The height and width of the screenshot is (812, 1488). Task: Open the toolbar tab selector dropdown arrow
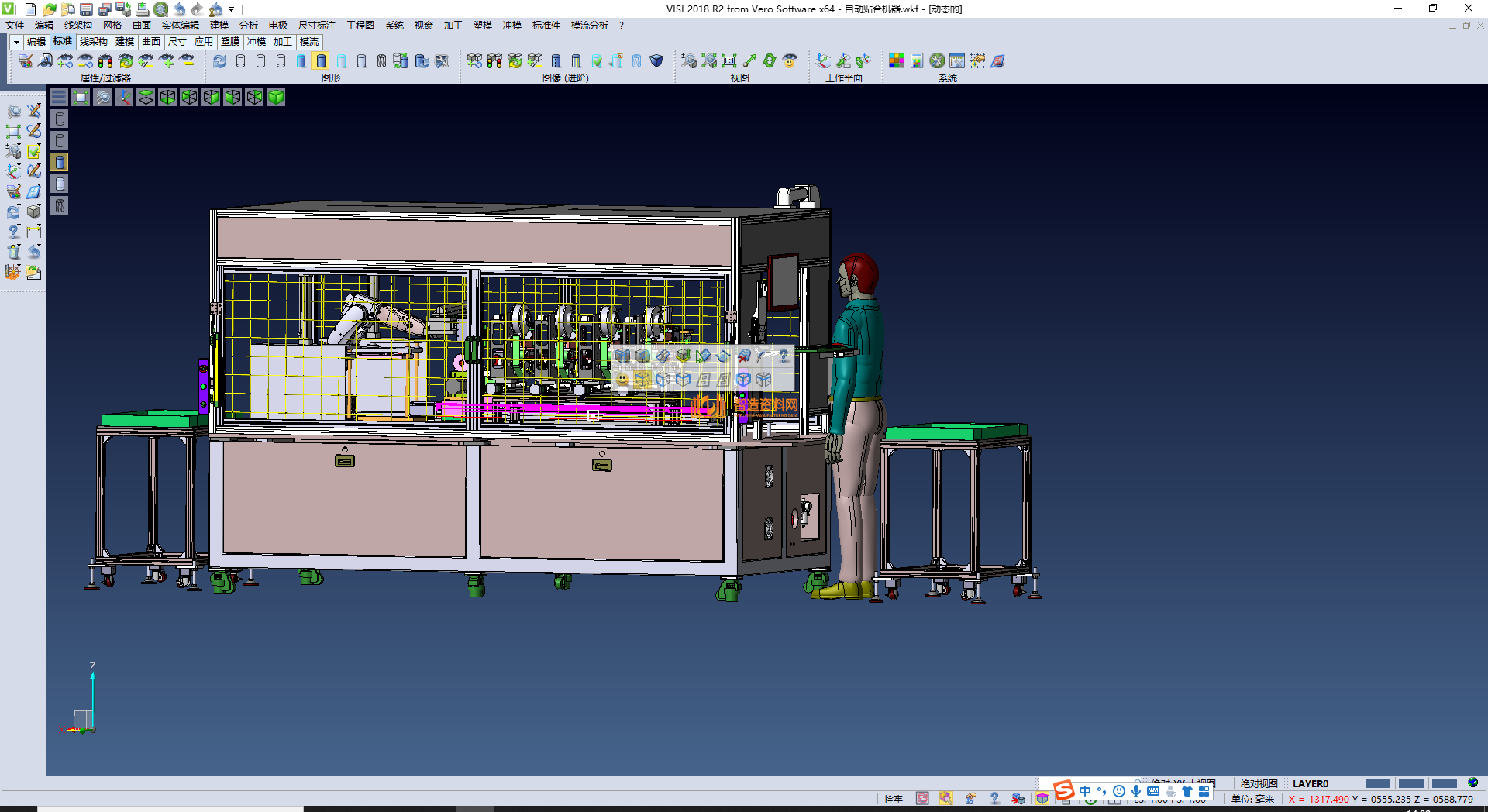pyautogui.click(x=15, y=42)
